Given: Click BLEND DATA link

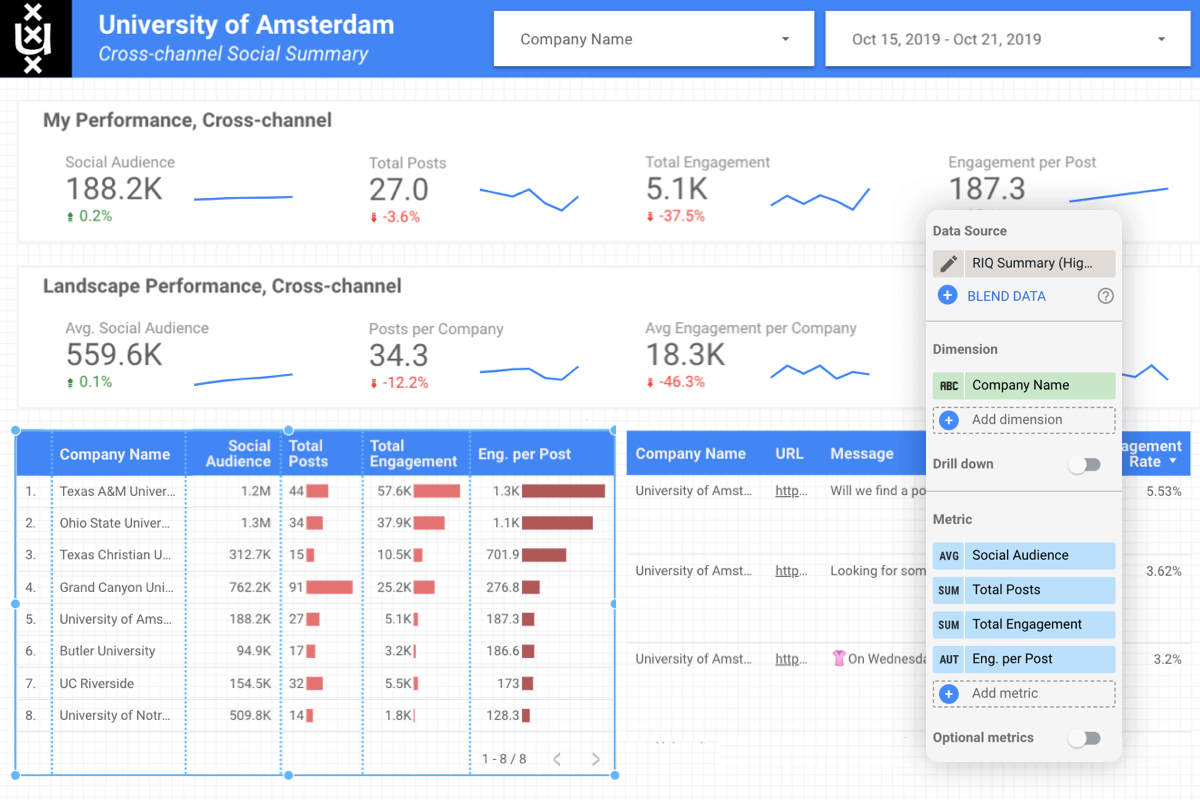Looking at the screenshot, I should [1006, 296].
